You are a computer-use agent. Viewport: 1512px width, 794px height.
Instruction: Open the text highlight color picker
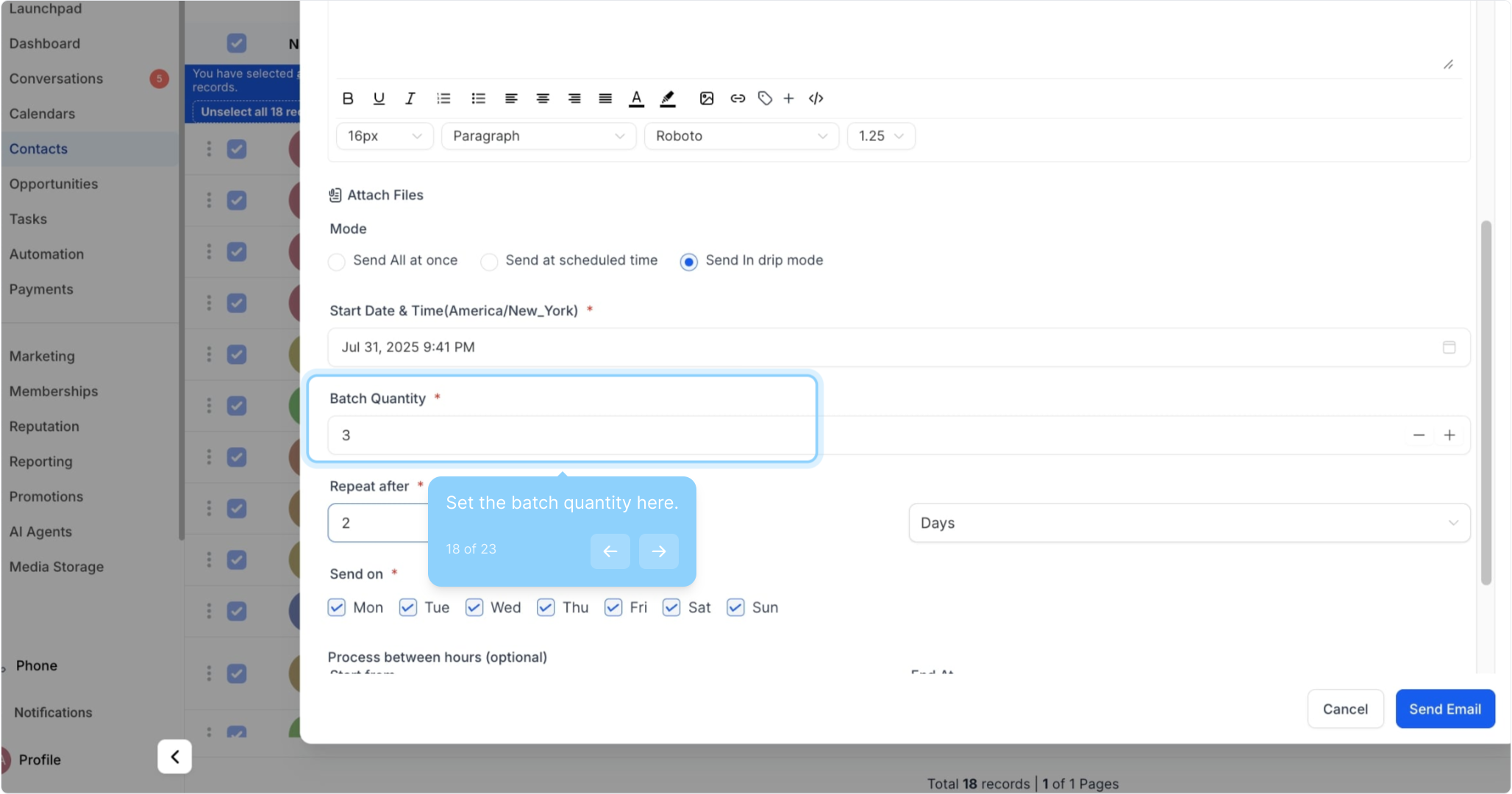[668, 99]
